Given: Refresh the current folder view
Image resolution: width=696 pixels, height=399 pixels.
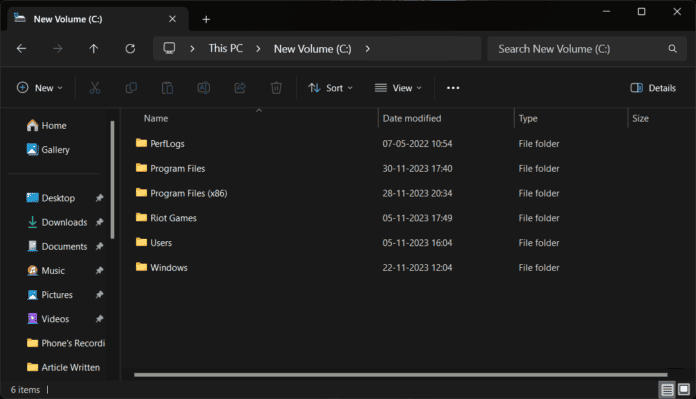Looking at the screenshot, I should pos(130,48).
